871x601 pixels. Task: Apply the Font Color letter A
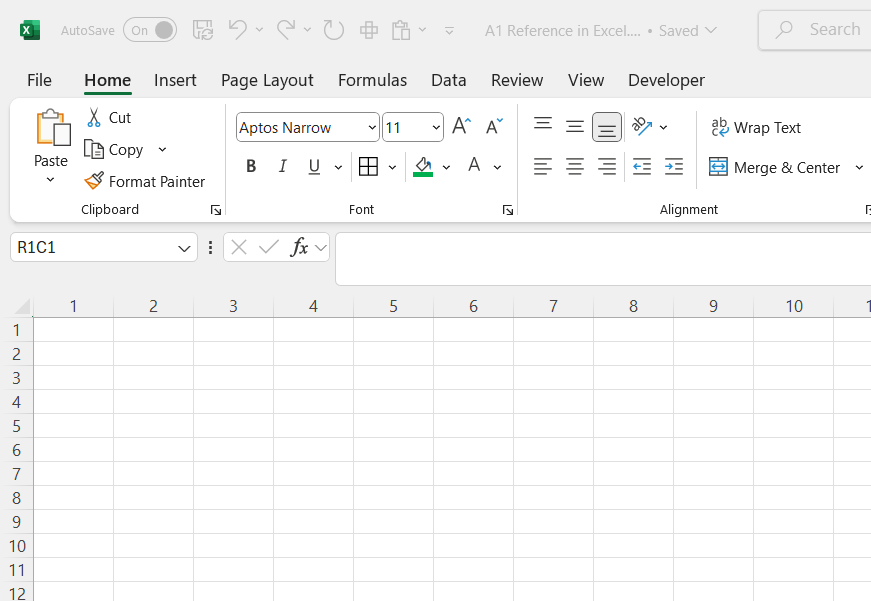(474, 165)
